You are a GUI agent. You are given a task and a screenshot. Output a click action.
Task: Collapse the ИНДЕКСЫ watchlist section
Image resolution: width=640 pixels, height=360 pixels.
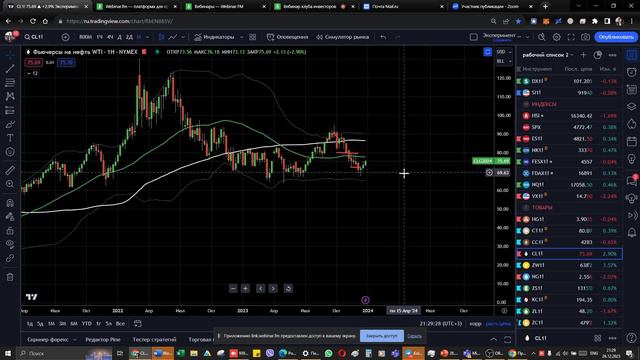pos(526,104)
